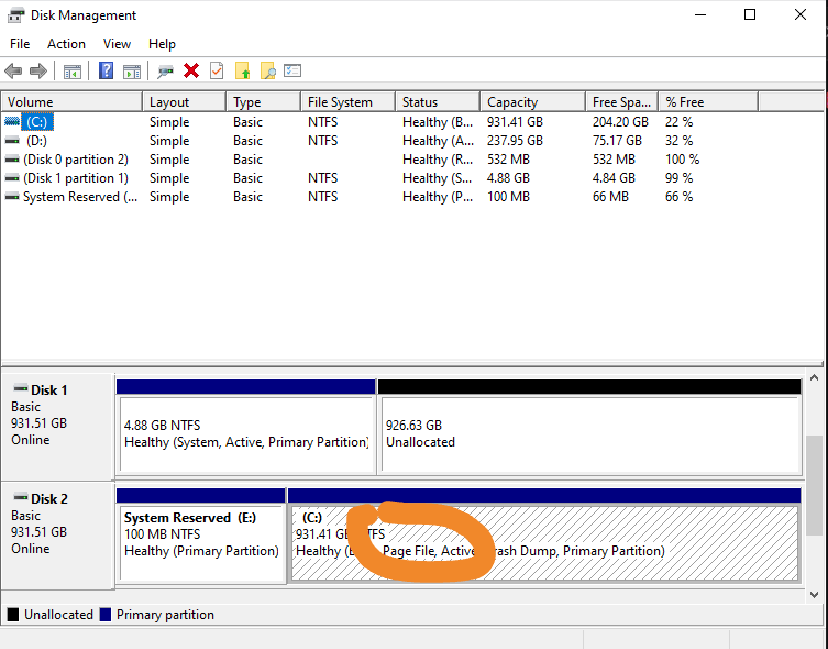The height and width of the screenshot is (649, 828).
Task: Click the scroll down arrow of disk pane
Action: (814, 595)
